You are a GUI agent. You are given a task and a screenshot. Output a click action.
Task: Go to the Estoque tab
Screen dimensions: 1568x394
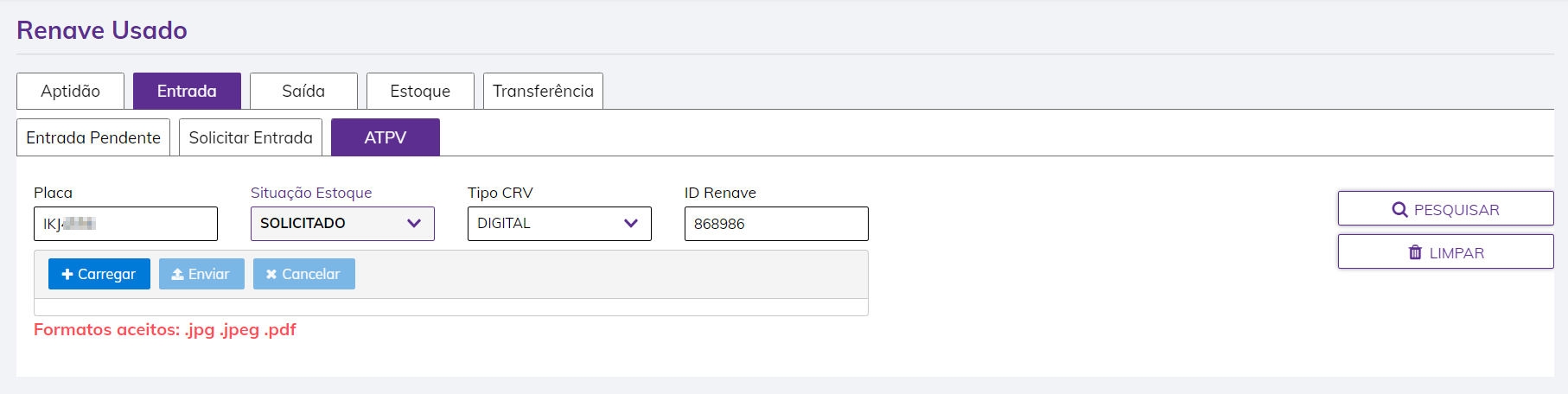pyautogui.click(x=420, y=91)
